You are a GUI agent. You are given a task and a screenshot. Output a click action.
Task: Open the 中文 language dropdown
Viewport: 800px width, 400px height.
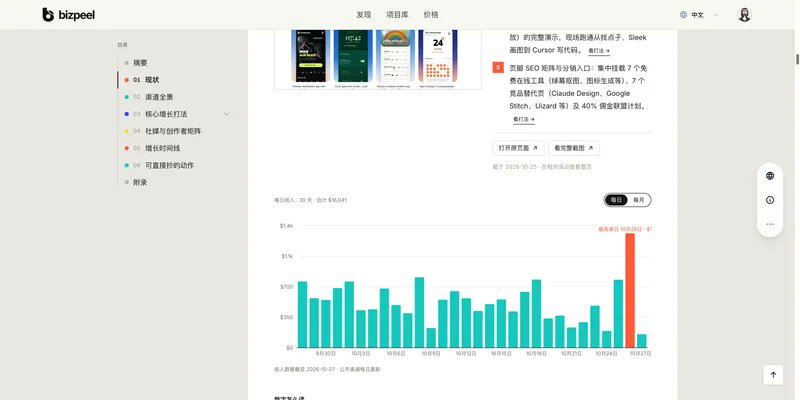[x=699, y=15]
